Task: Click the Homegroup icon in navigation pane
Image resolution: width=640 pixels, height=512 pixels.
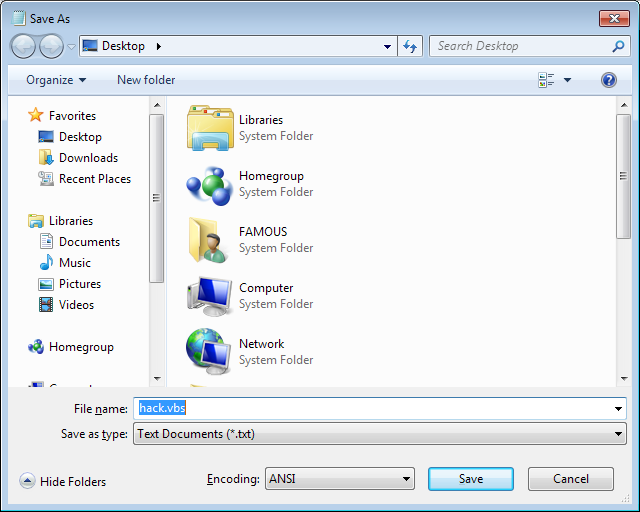Action: point(36,347)
